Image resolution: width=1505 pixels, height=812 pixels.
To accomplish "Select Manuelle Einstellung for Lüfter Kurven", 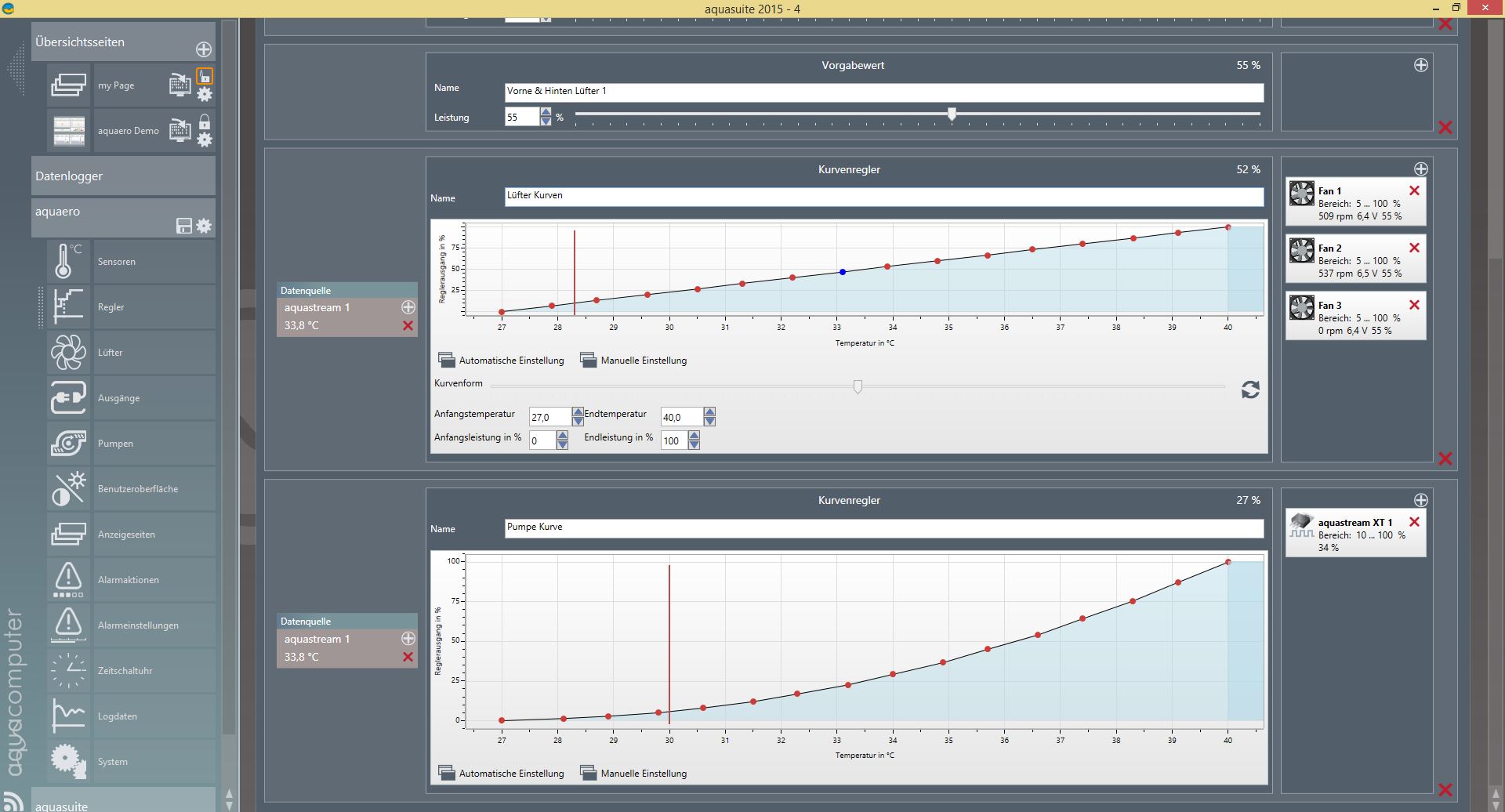I will [x=633, y=361].
